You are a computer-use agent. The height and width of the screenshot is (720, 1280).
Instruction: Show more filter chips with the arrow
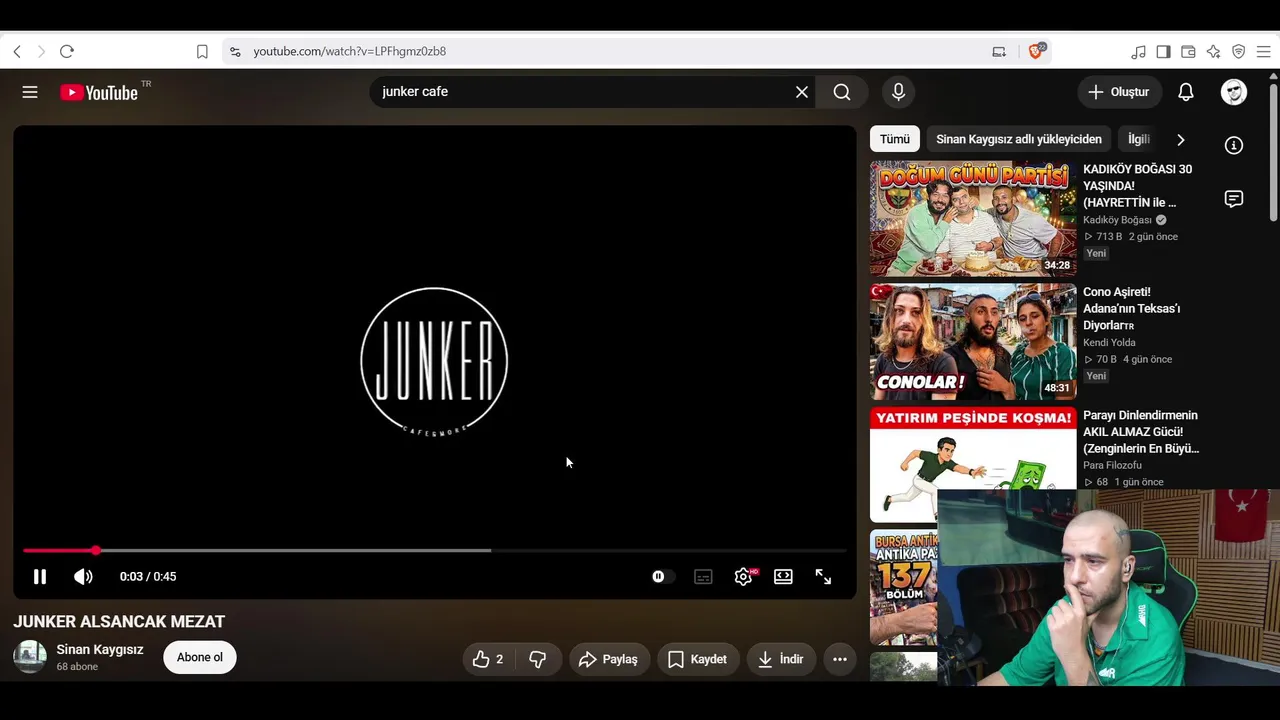(x=1180, y=139)
